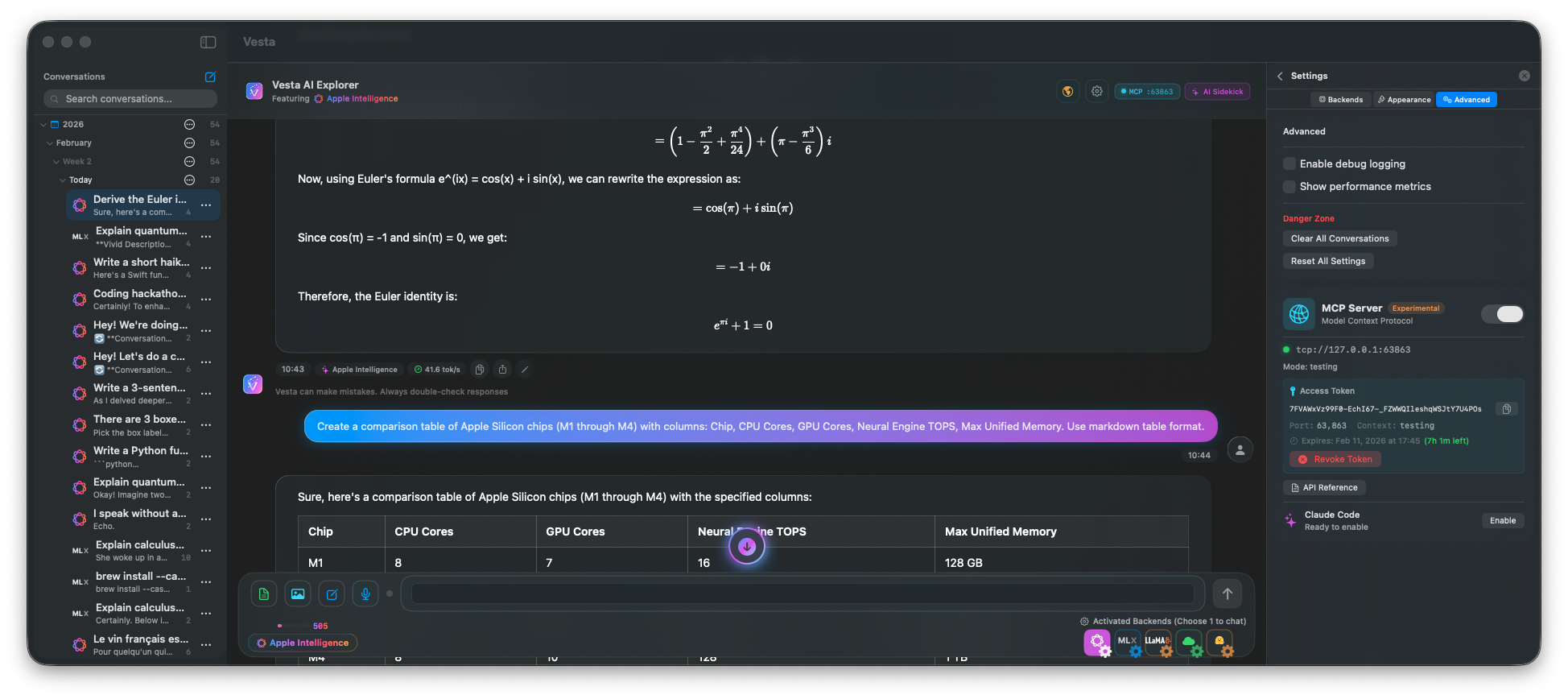Viewport: 1568px width, 699px height.
Task: Check Show performance metrics
Action: (x=1289, y=187)
